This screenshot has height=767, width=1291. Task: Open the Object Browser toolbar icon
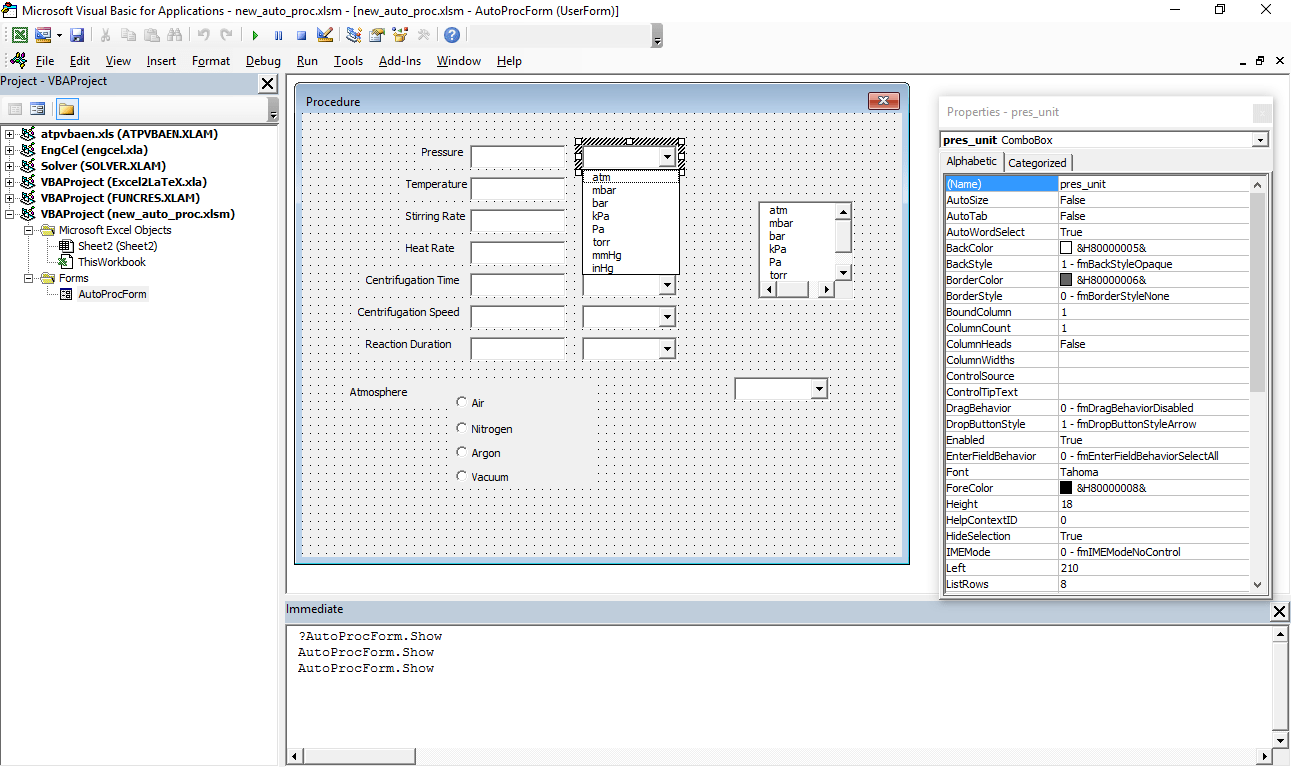400,35
